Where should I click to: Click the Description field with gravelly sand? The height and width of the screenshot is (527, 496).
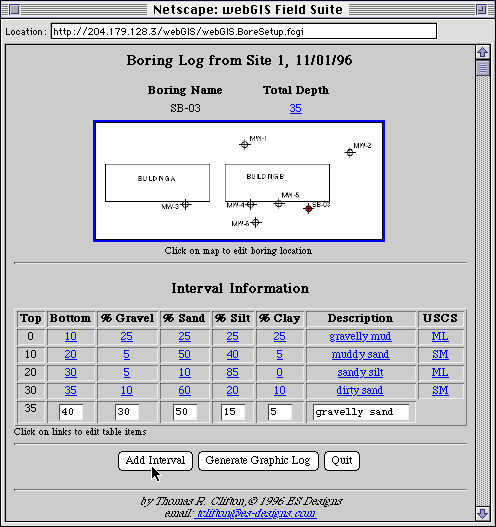[361, 412]
